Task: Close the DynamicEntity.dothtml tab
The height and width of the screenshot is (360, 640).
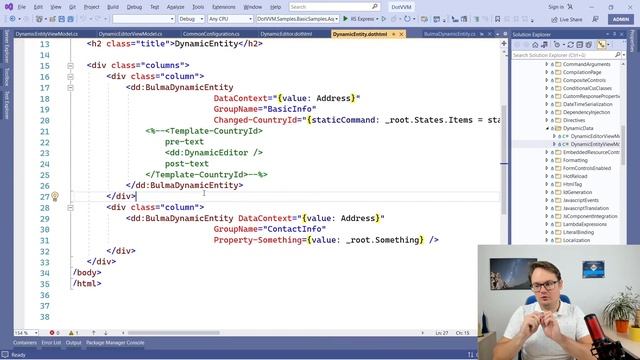Action: point(401,34)
